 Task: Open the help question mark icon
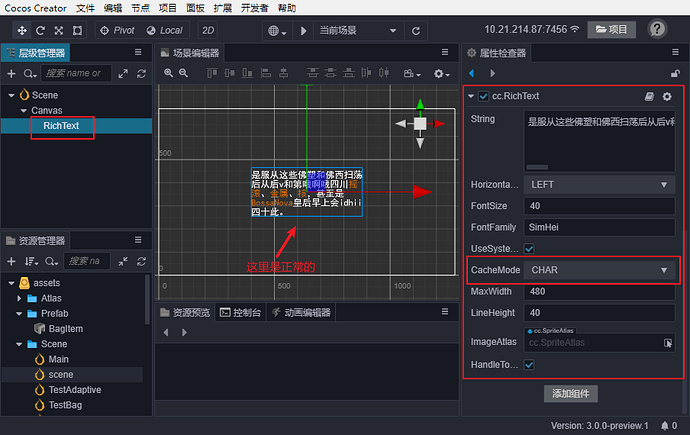tap(657, 29)
